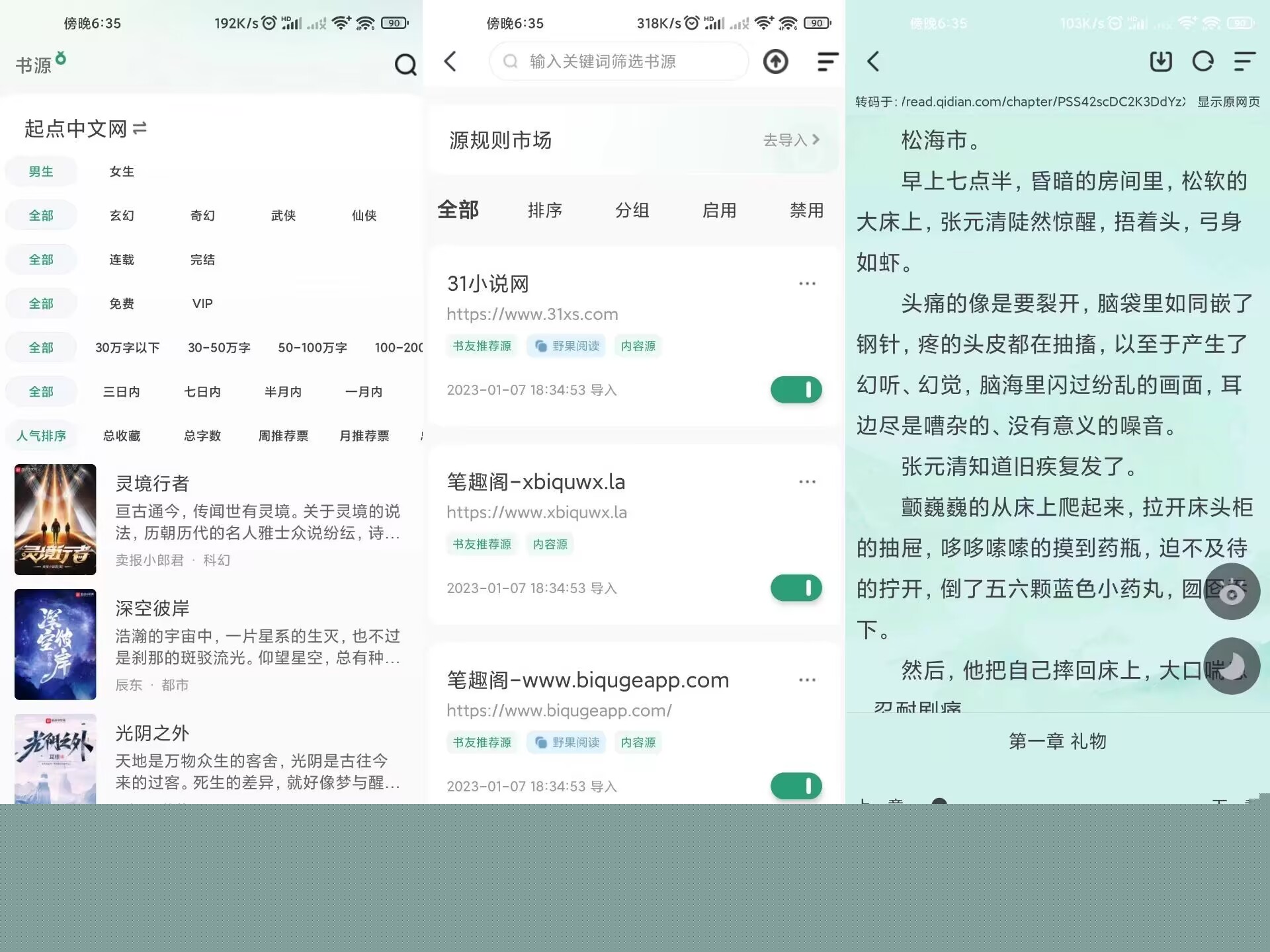Tap the upload arrow circle icon

[x=775, y=61]
